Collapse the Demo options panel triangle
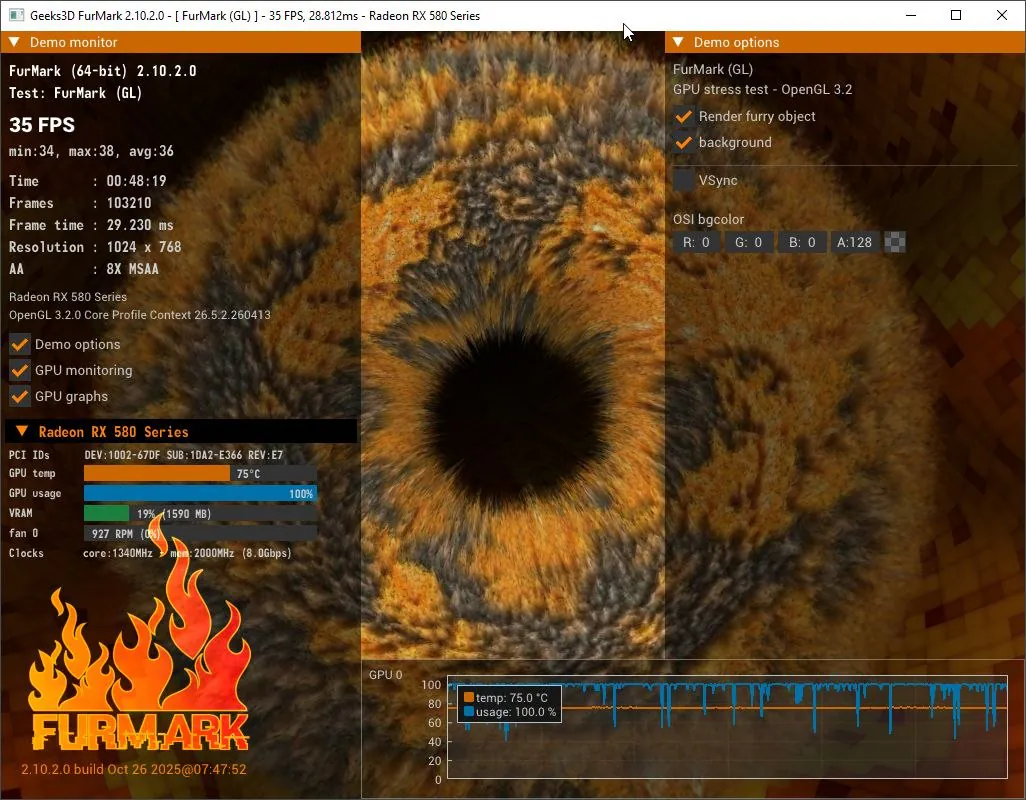The height and width of the screenshot is (800, 1026). click(x=679, y=42)
